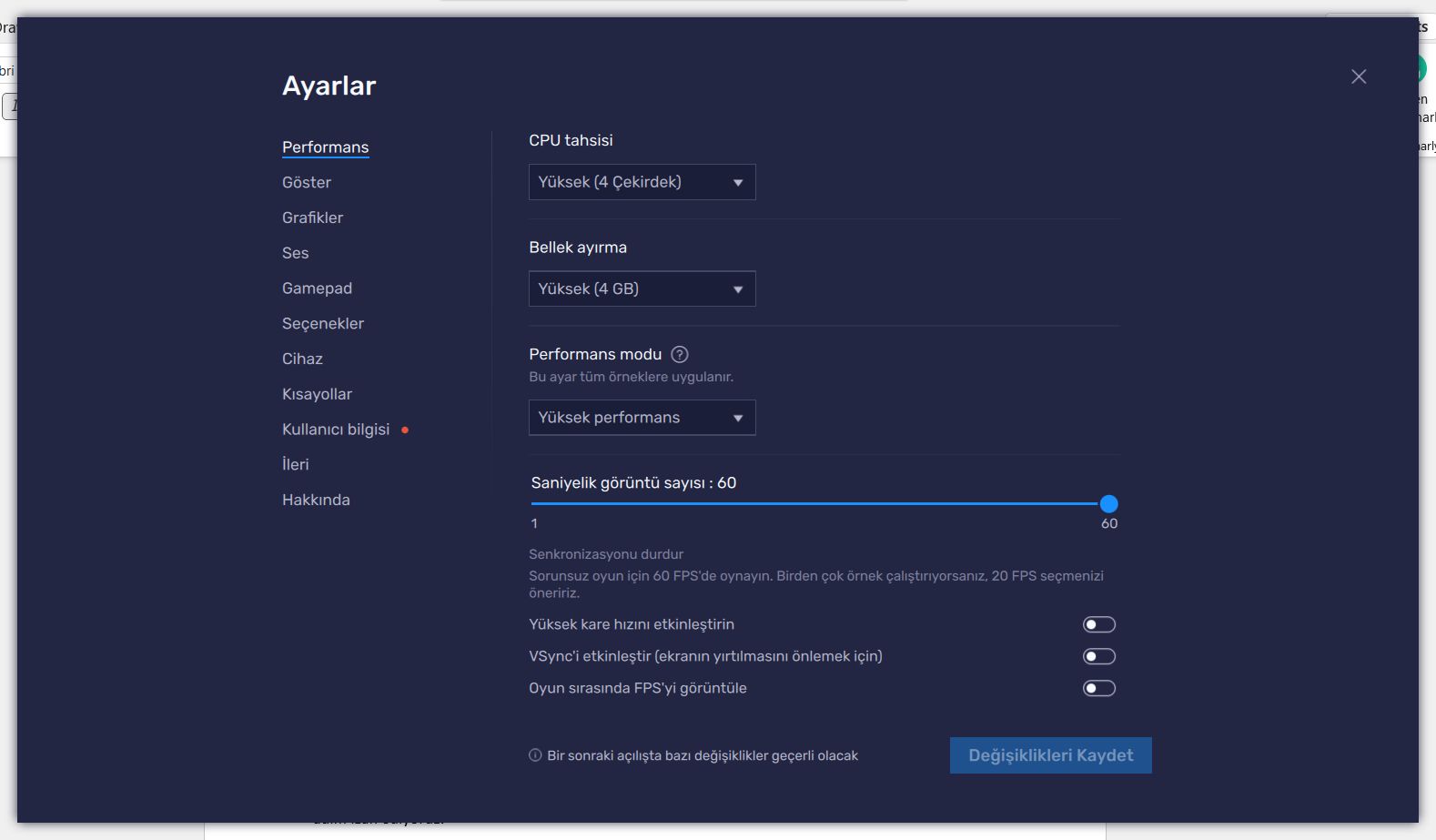The height and width of the screenshot is (840, 1436).
Task: Open Kullanıcı bilgisi section
Action: coord(336,430)
